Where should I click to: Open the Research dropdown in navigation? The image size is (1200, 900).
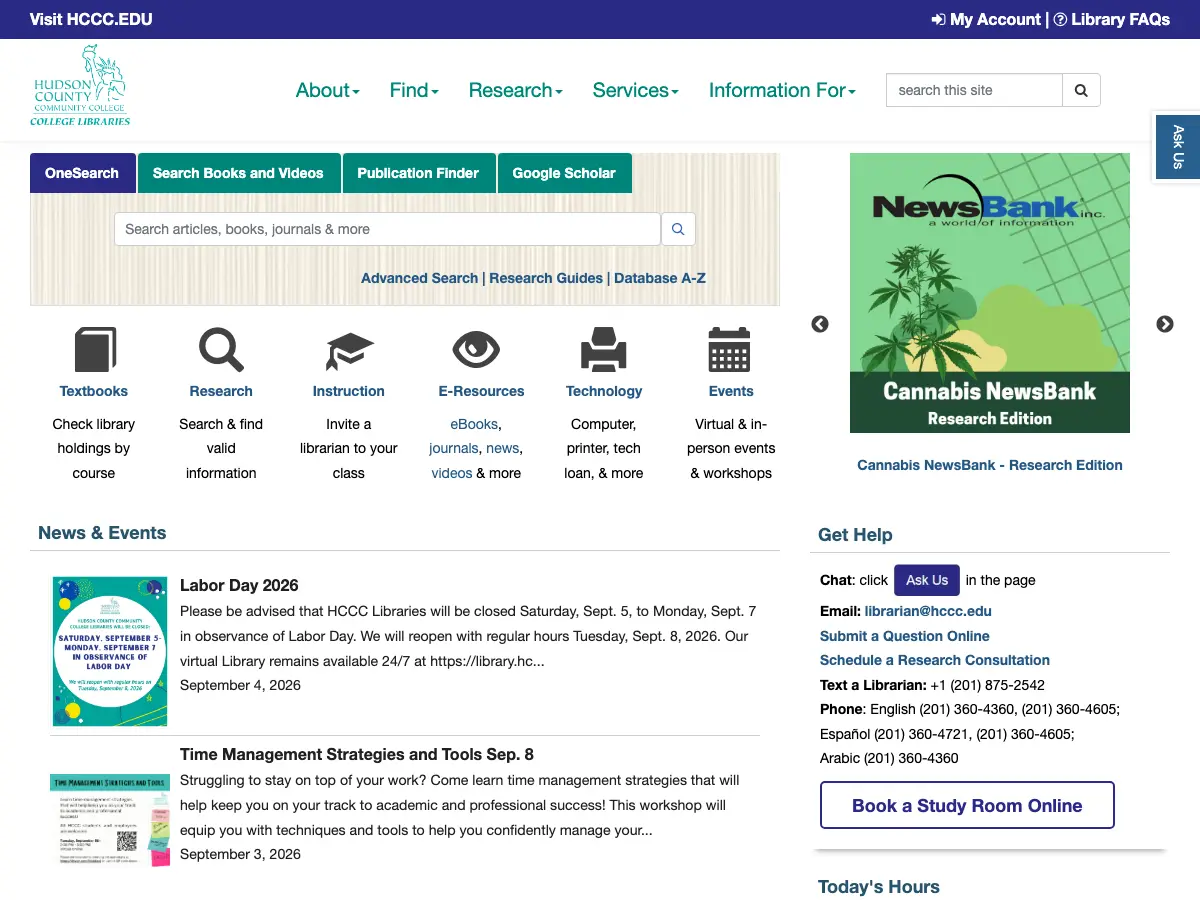pos(515,90)
